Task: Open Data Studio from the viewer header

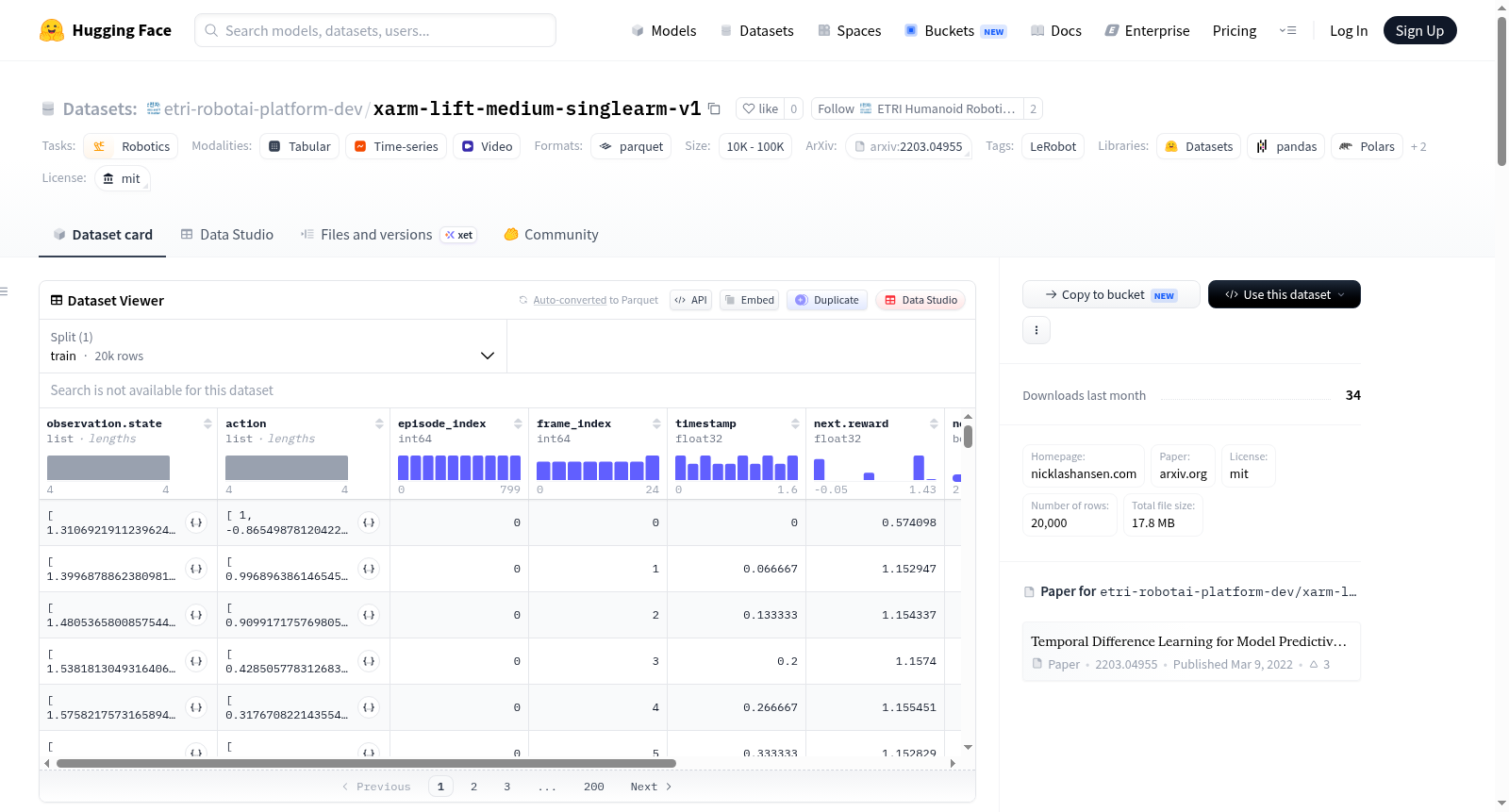Action: 920,300
